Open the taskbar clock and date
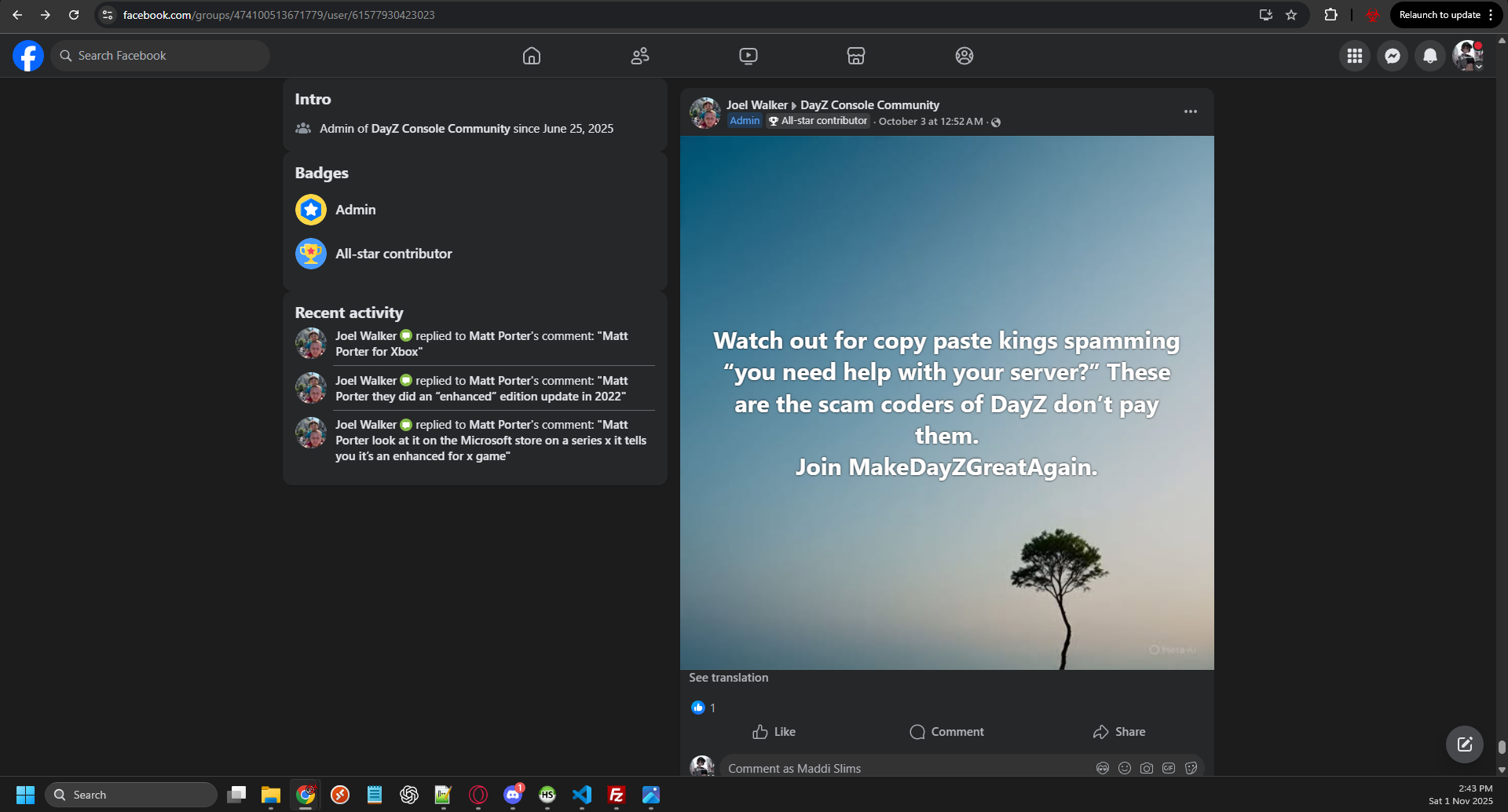Screen dimensions: 1508x812 (1461, 795)
